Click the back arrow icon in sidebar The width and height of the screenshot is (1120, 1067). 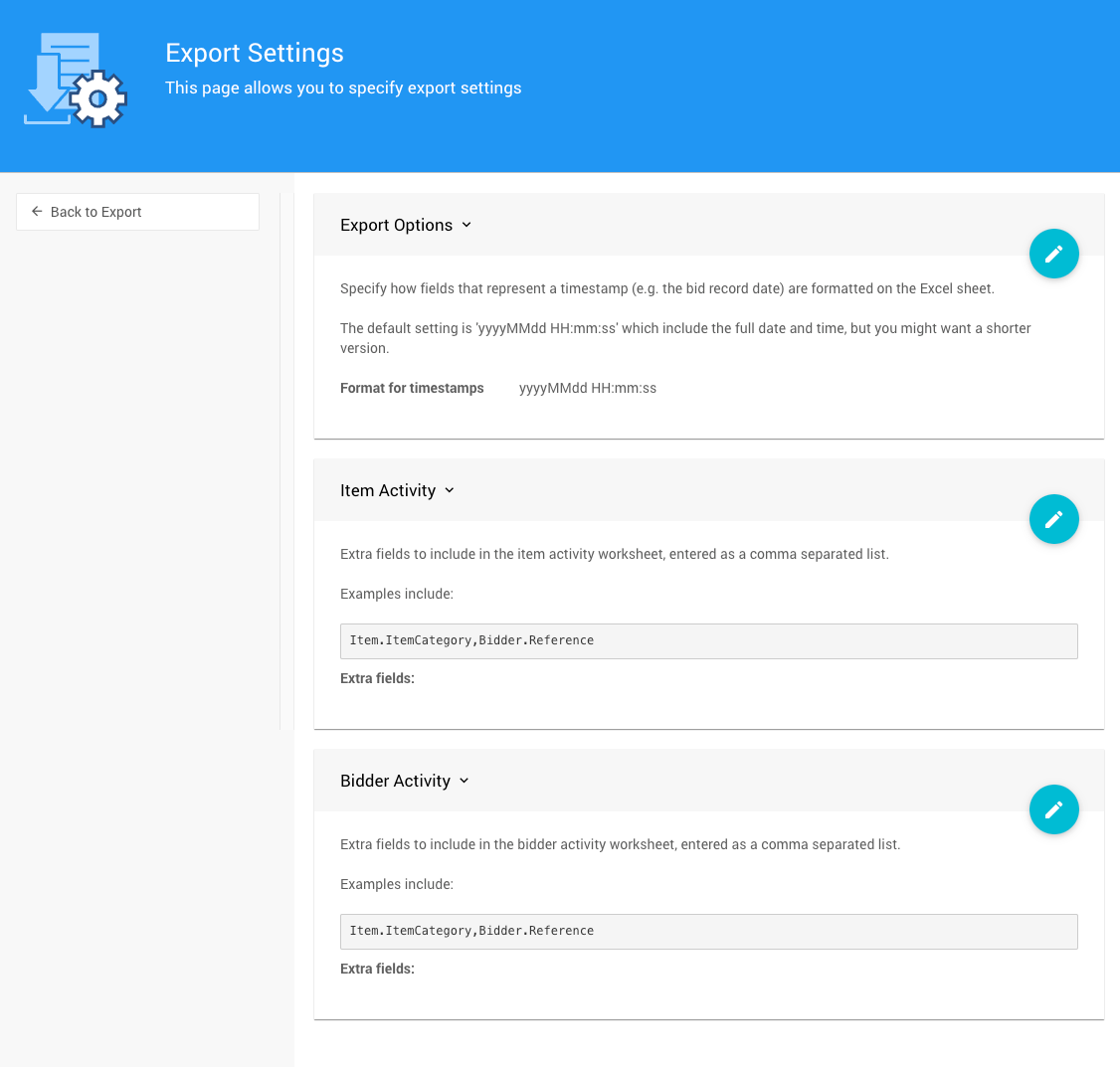[x=37, y=212]
